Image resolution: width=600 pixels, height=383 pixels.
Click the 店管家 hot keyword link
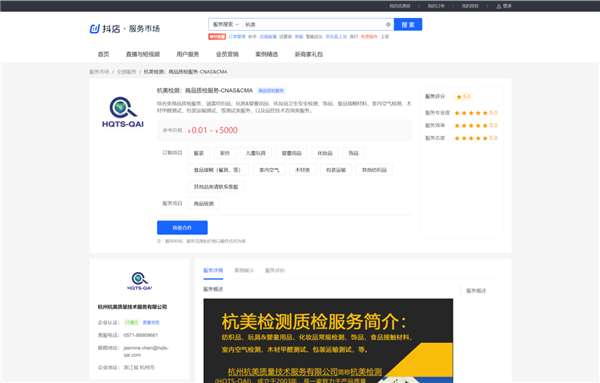[x=285, y=37]
